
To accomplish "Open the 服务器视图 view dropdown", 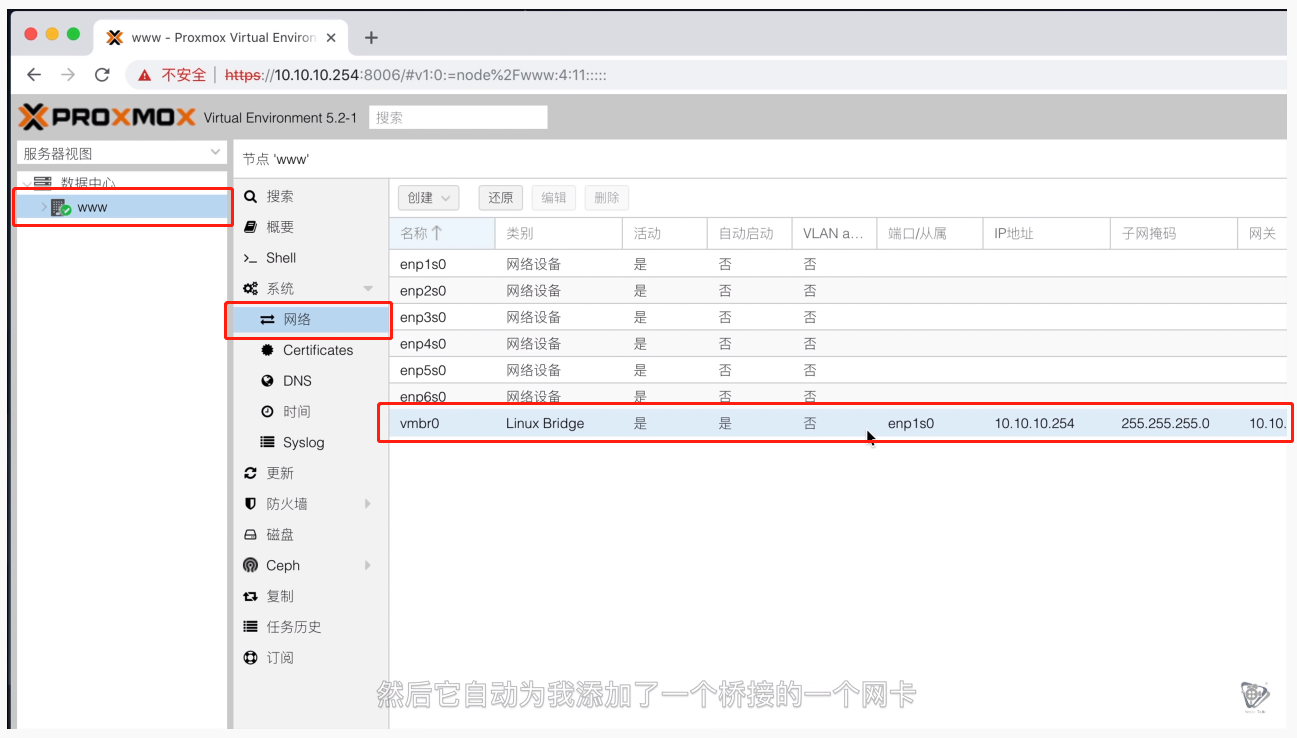I will [122, 153].
